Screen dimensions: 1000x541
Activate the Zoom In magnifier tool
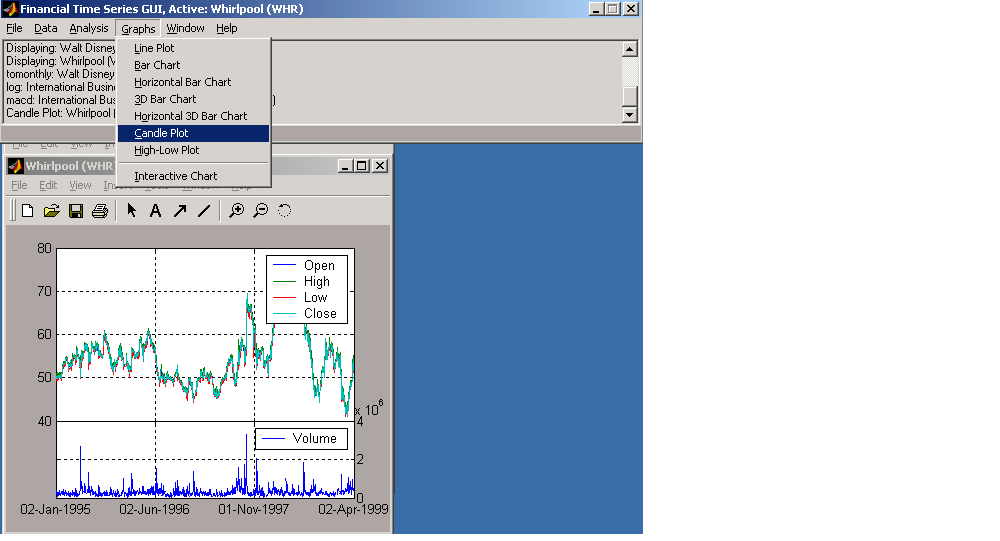point(237,211)
